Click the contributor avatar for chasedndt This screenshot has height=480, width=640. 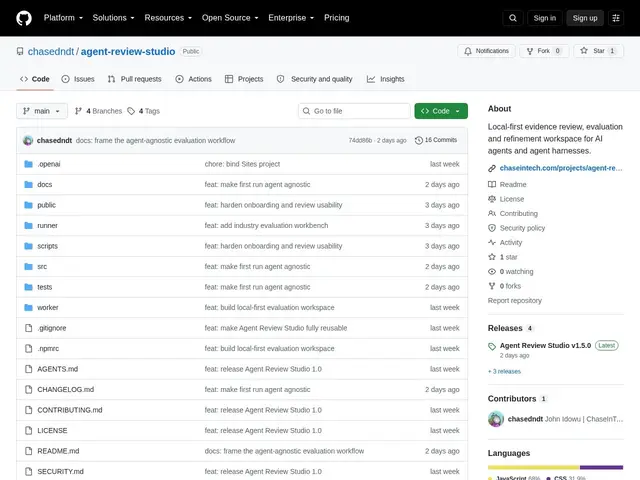(x=496, y=419)
